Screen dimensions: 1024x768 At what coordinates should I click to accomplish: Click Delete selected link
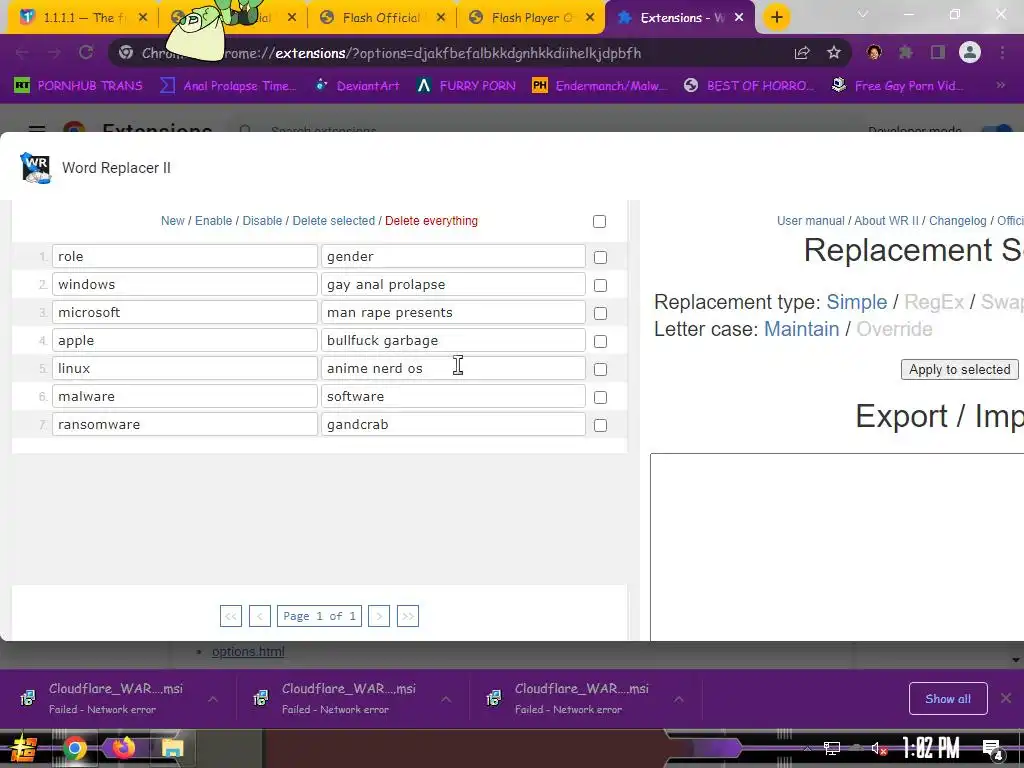(x=334, y=221)
